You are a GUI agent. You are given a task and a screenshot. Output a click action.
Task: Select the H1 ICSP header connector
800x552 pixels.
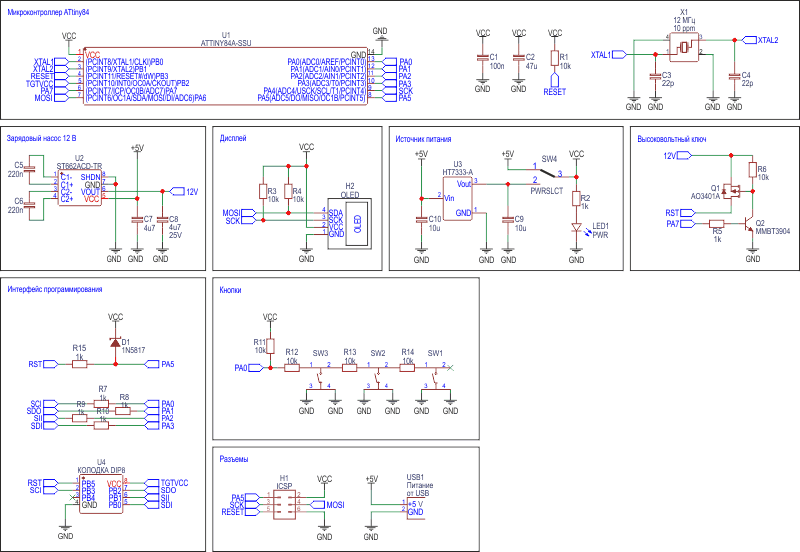tap(284, 505)
